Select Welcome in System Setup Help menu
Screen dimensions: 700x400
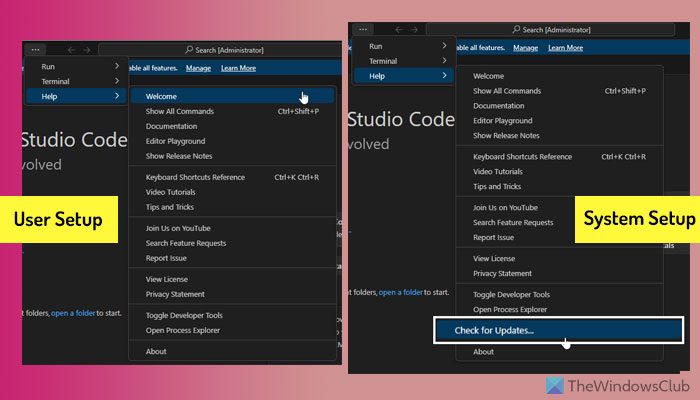click(x=559, y=76)
